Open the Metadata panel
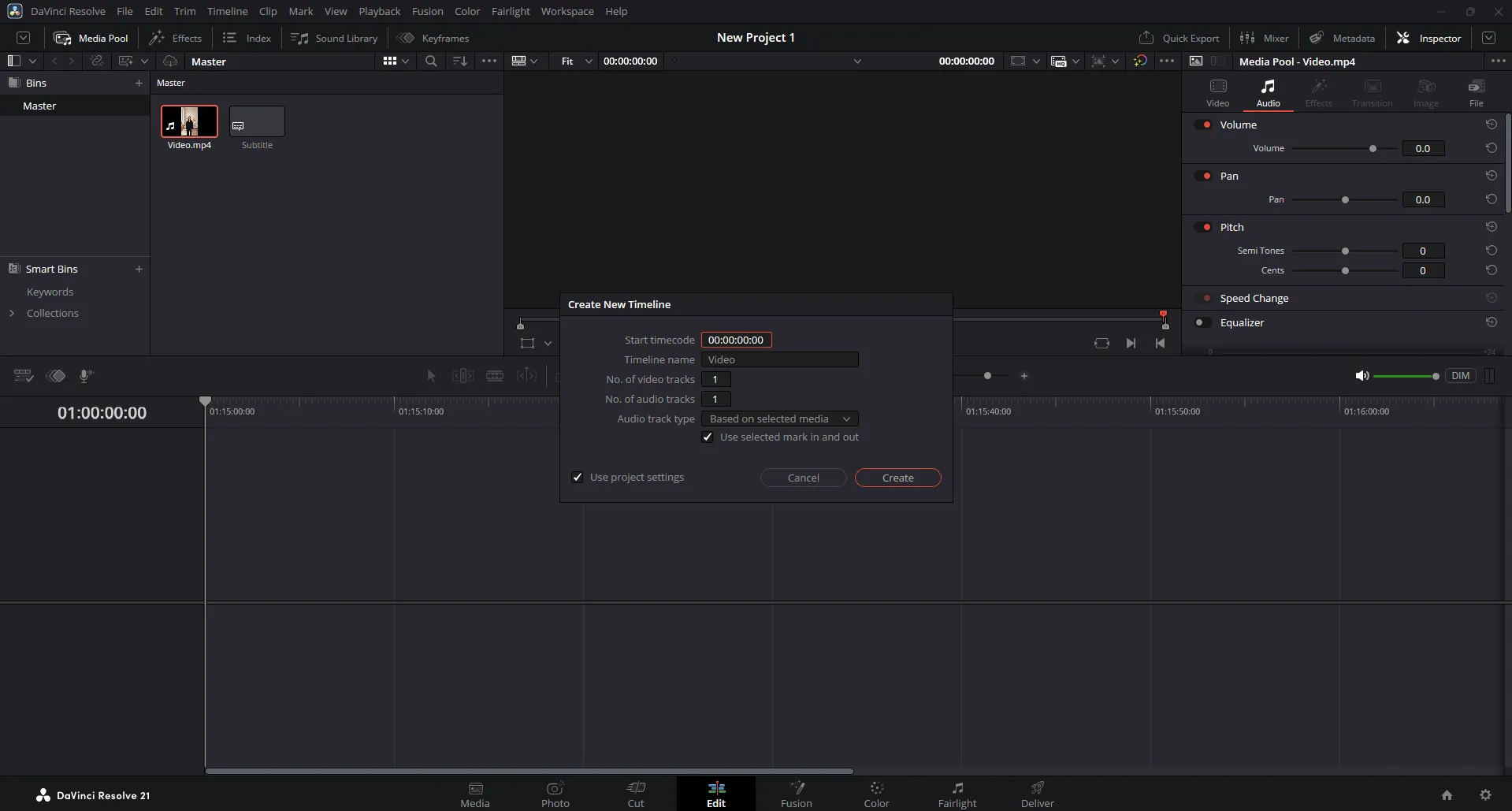 tap(1342, 38)
